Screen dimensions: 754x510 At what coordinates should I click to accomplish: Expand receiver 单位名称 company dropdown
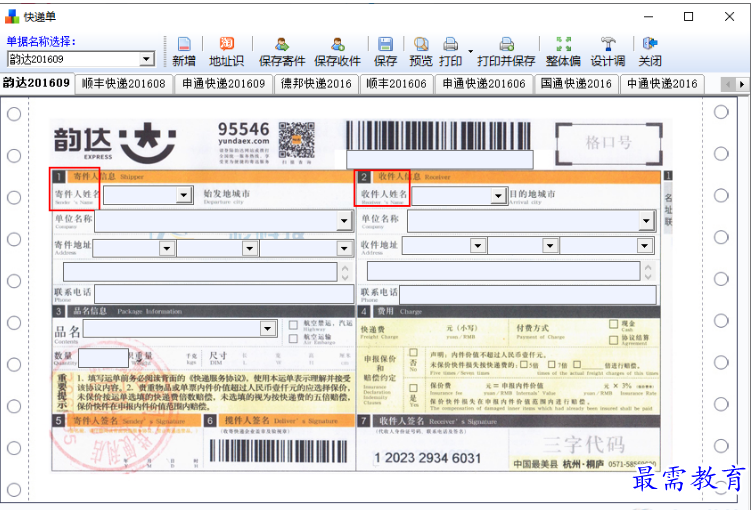click(646, 221)
